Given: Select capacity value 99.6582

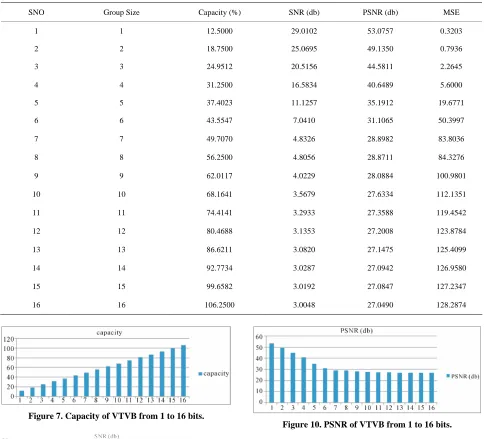Looking at the screenshot, I should [219, 286].
